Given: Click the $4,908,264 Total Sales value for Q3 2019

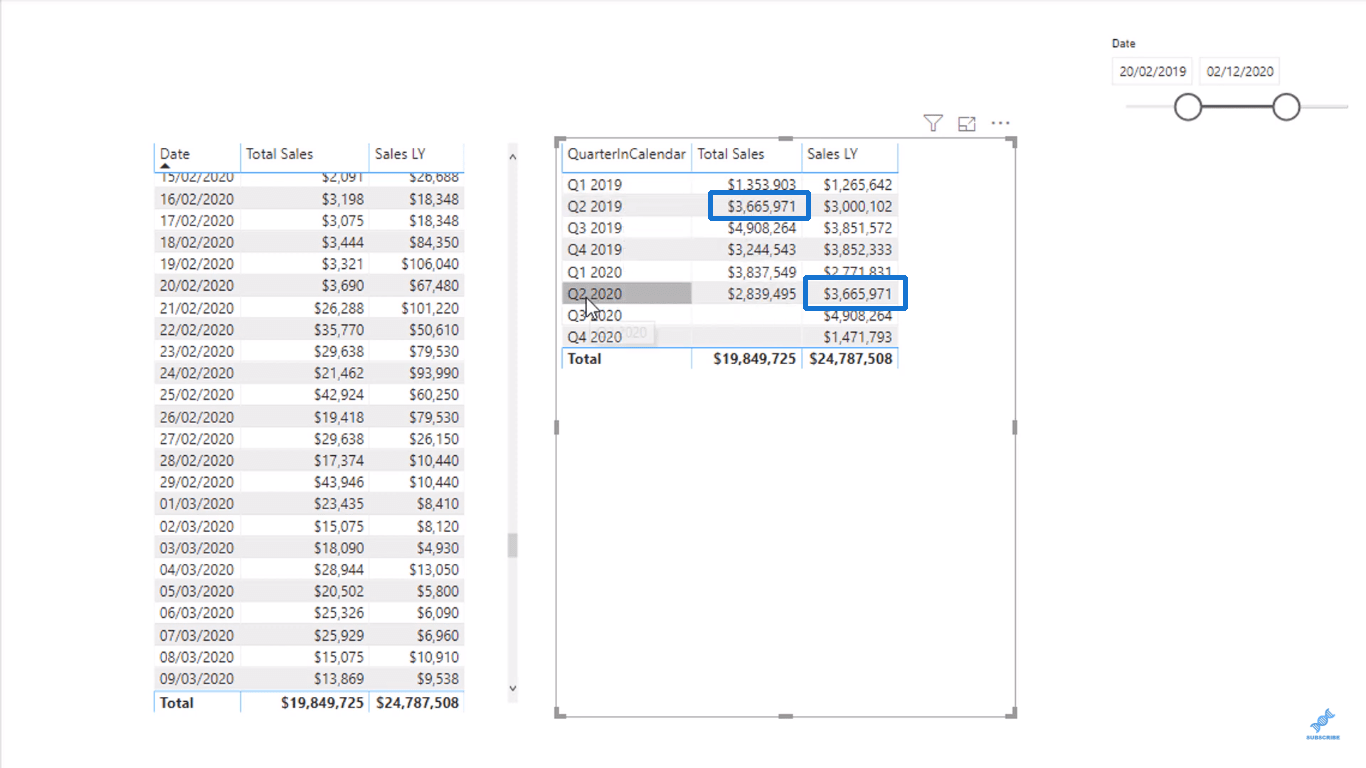Looking at the screenshot, I should pos(762,228).
